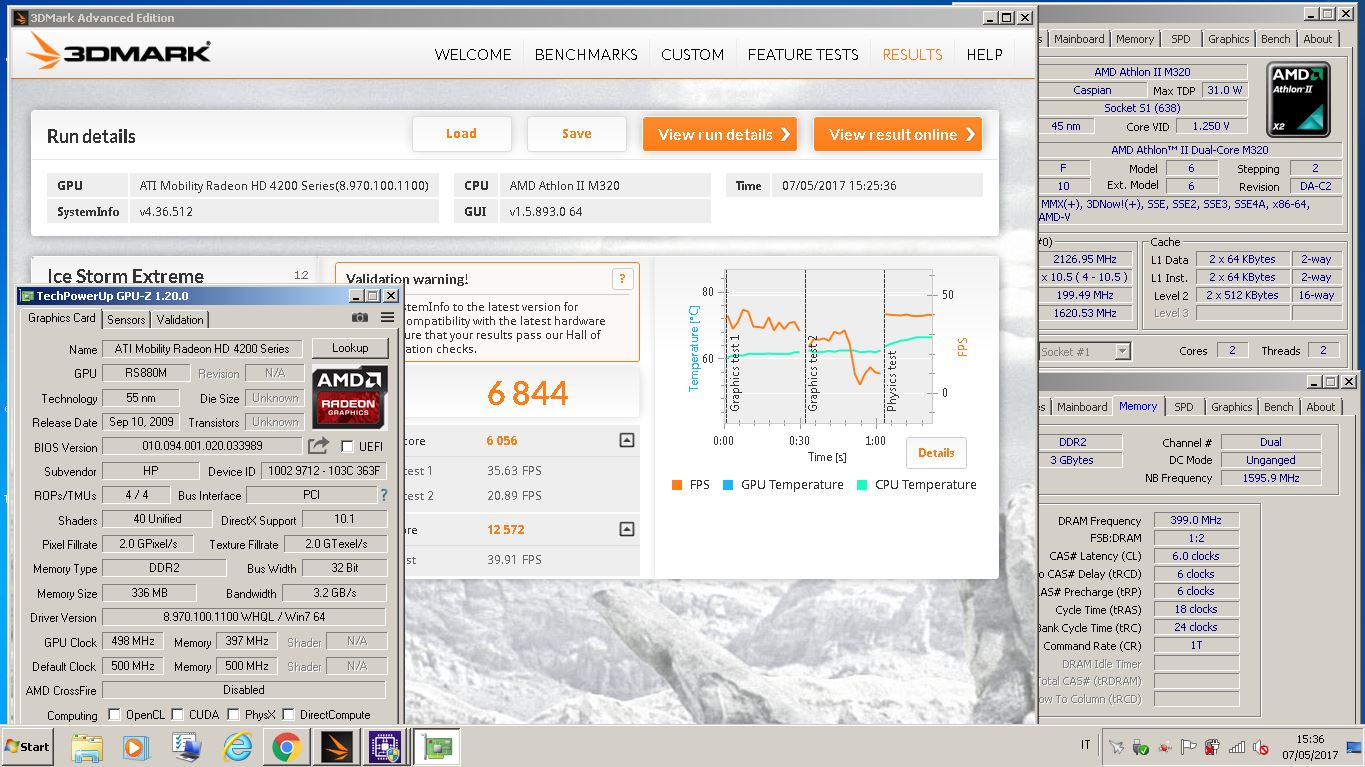
Task: Open HELP in 3DMark
Action: [984, 55]
